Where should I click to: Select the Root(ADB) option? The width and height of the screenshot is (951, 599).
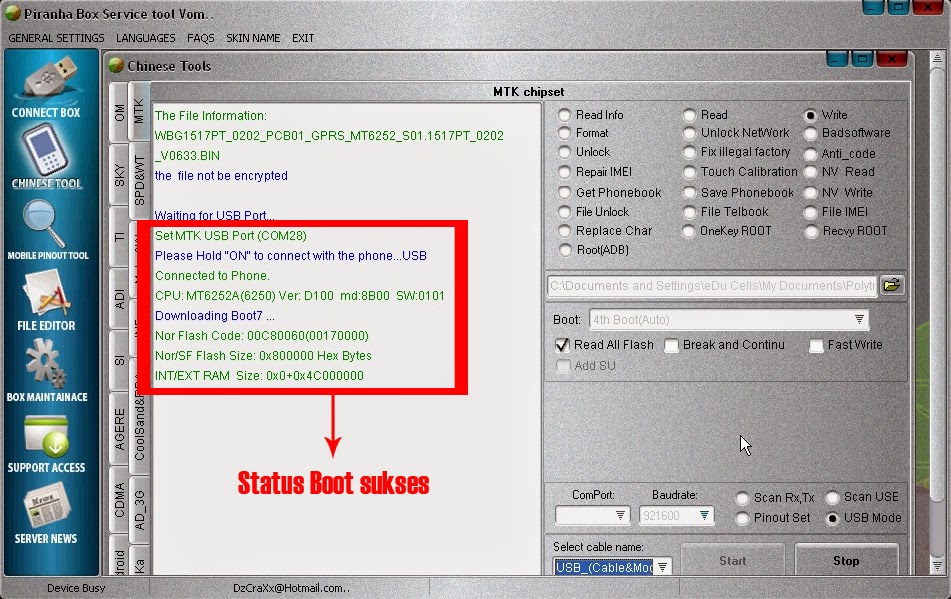coord(565,250)
